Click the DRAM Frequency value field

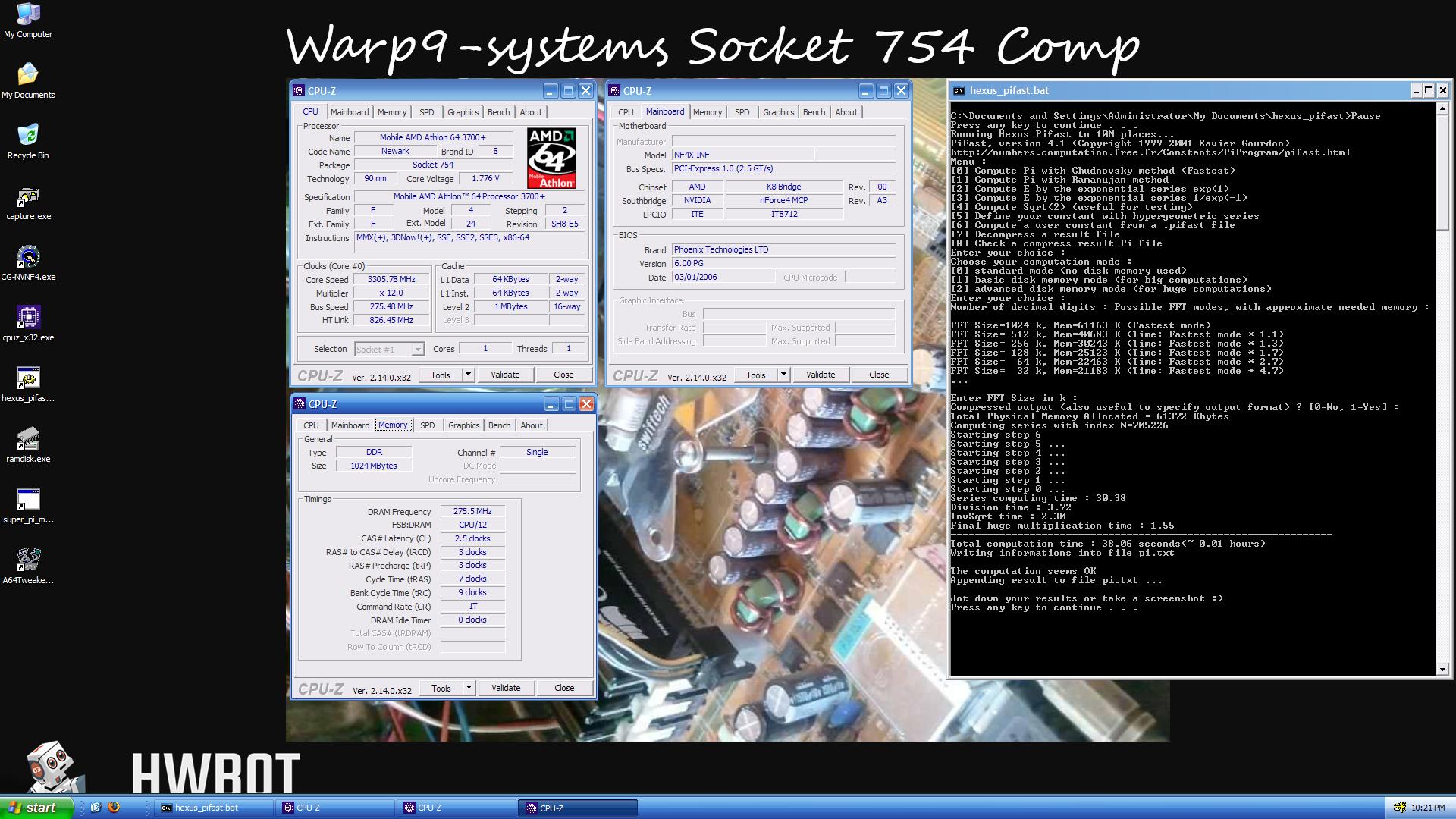(x=472, y=512)
